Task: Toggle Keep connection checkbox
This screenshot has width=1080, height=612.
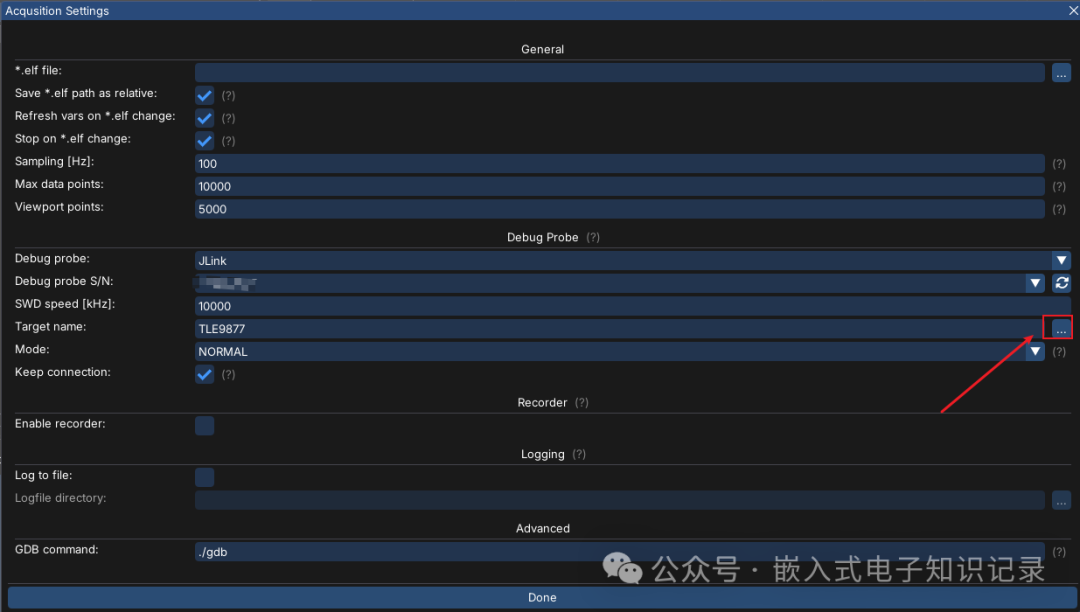Action: tap(205, 374)
